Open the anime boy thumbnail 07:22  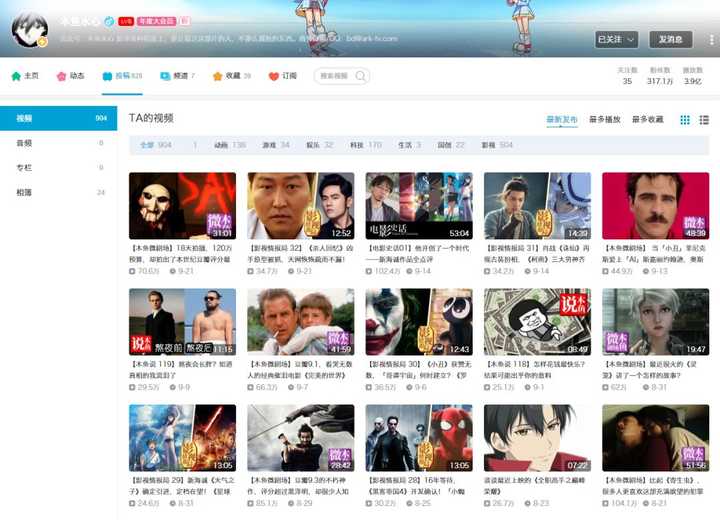click(x=537, y=438)
